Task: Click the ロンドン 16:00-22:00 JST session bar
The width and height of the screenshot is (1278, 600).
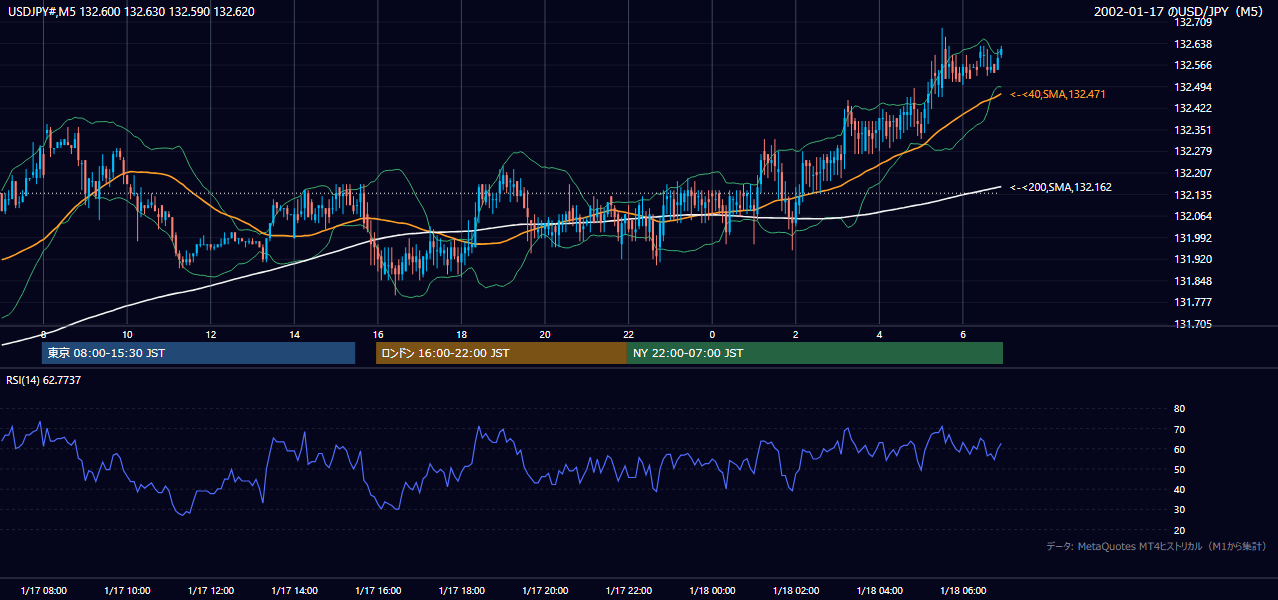Action: click(x=501, y=353)
